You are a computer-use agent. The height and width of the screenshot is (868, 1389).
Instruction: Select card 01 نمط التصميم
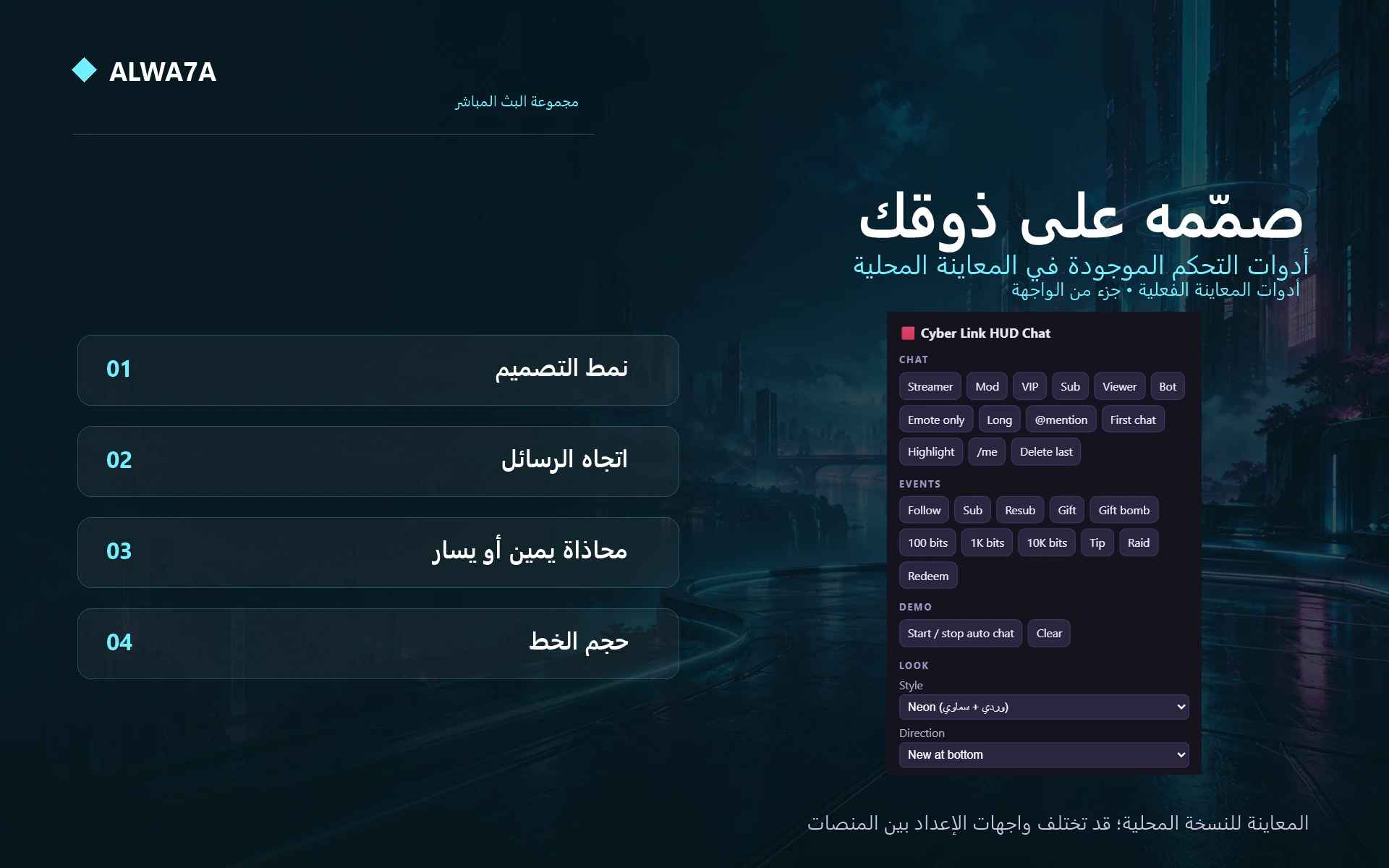(x=378, y=370)
